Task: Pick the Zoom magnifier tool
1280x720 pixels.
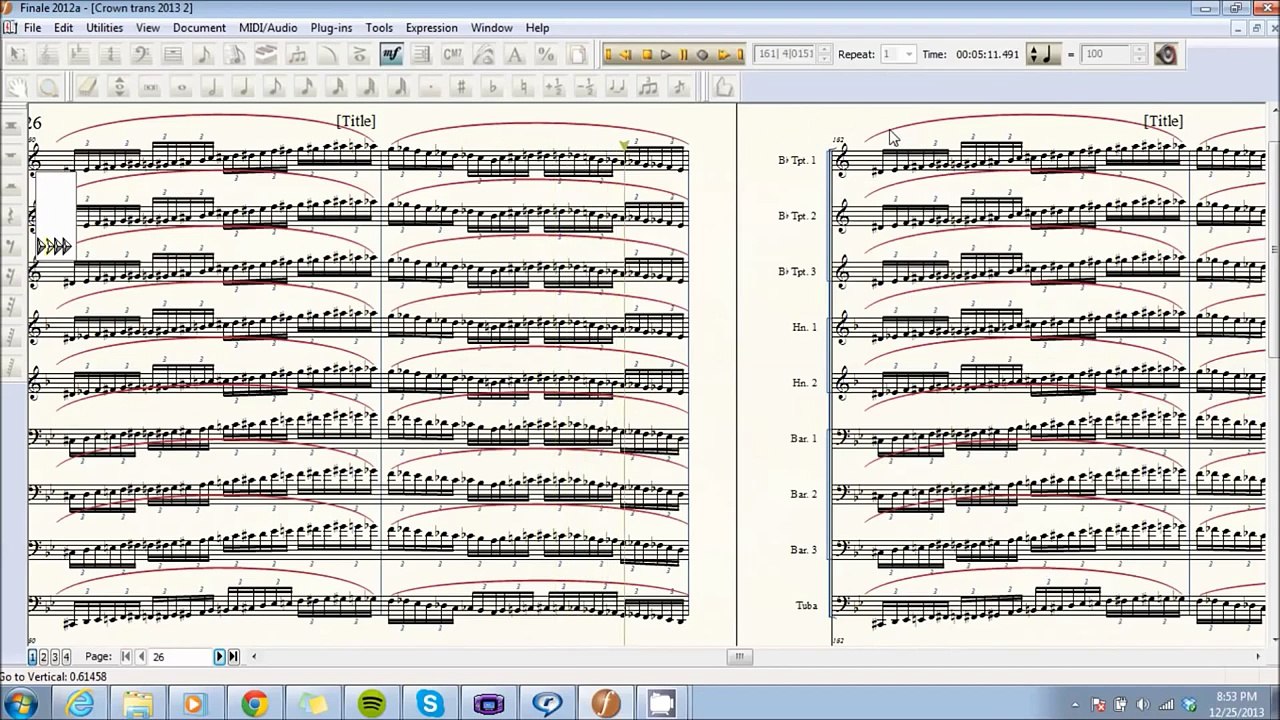Action: click(49, 87)
